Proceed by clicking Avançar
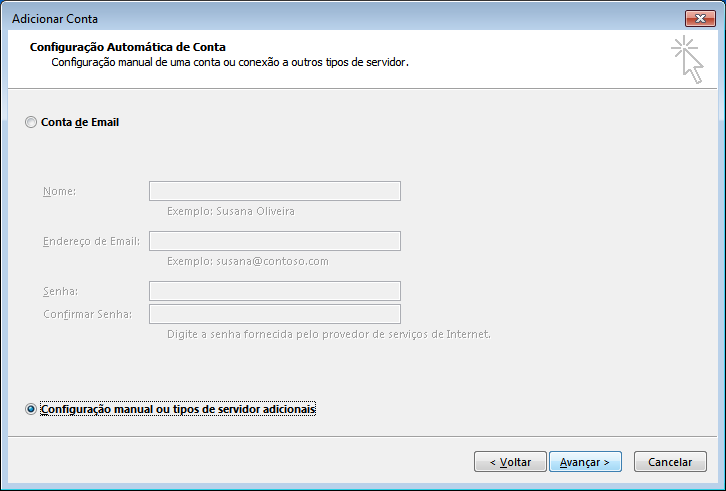 coord(585,462)
